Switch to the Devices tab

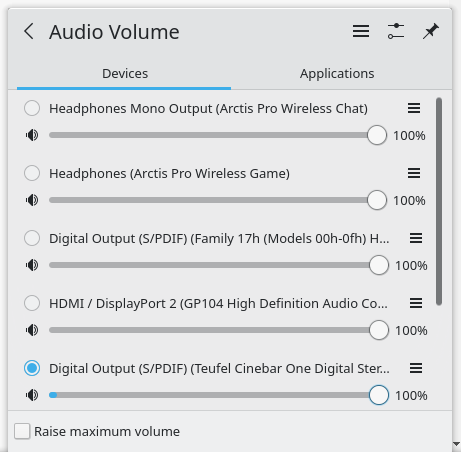point(125,73)
